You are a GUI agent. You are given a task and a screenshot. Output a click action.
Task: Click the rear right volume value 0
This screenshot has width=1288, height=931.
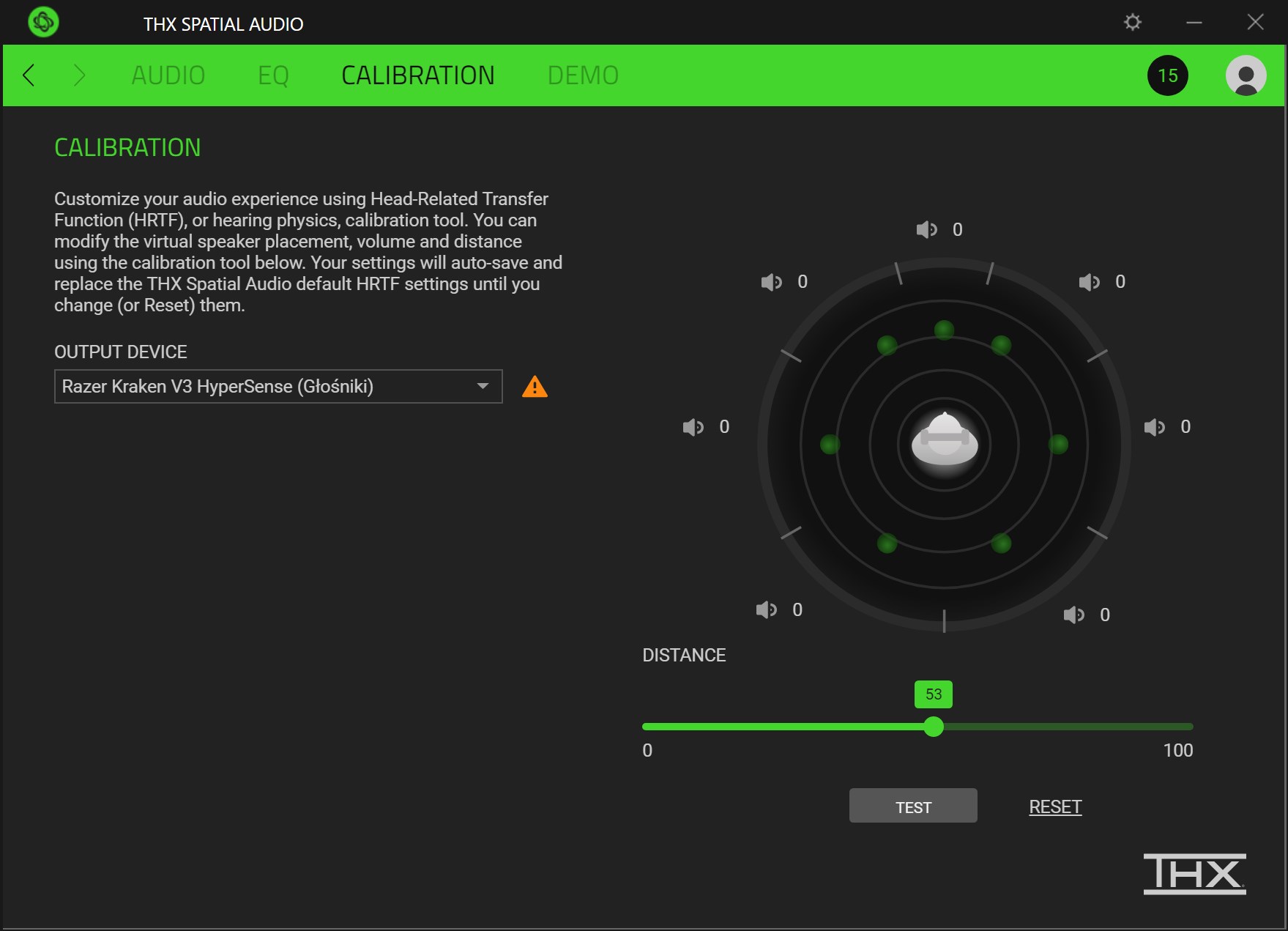(x=1105, y=615)
